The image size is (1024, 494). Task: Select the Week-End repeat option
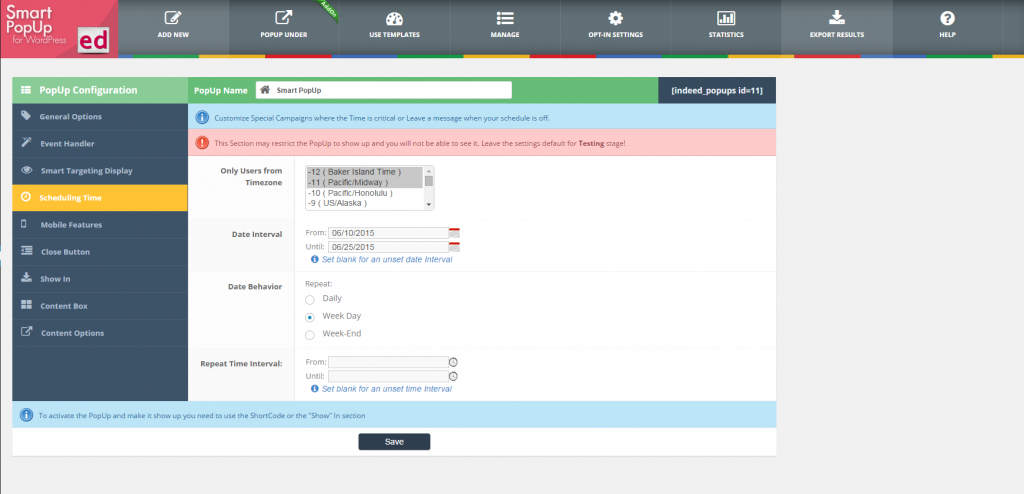(310, 335)
